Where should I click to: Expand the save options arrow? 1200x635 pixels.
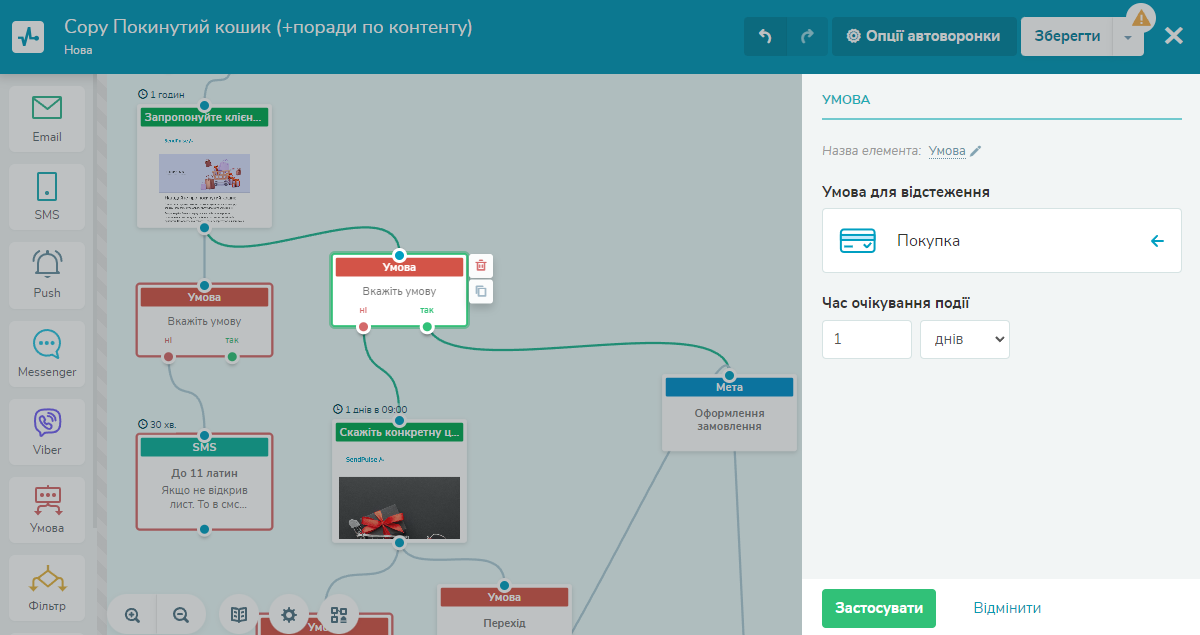coord(1127,37)
